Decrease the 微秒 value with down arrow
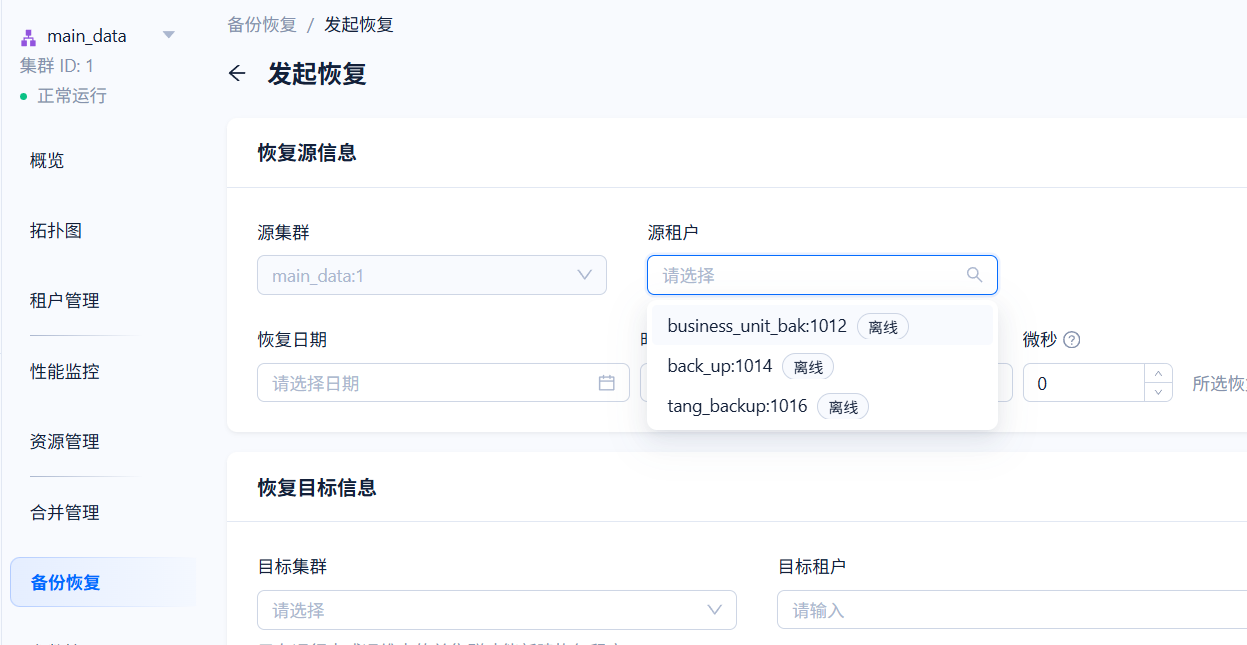This screenshot has width=1247, height=645. click(x=1158, y=392)
